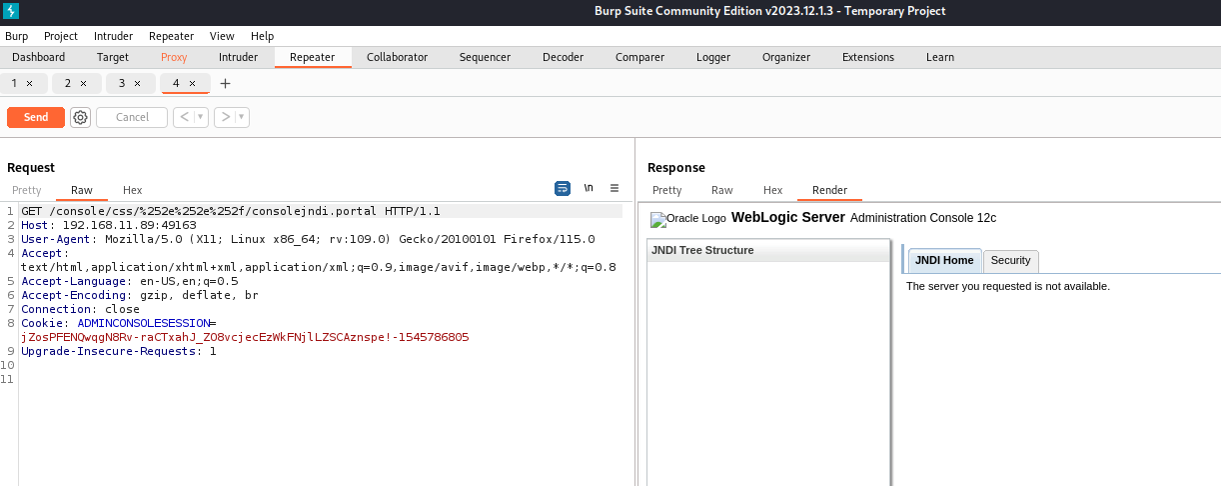
Task: Show request in Hex view
Action: coord(133,190)
